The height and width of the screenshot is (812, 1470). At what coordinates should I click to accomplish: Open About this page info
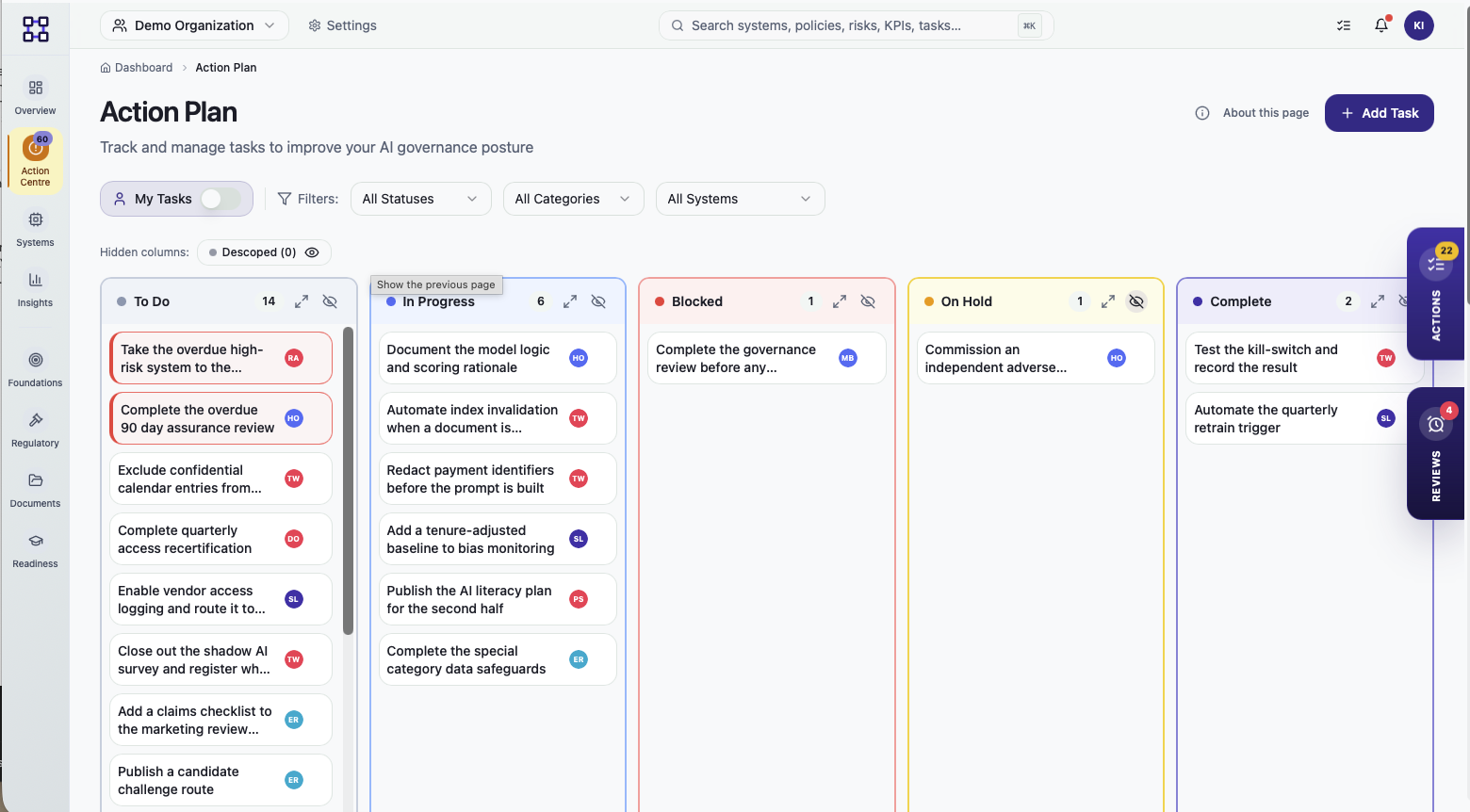click(x=1252, y=113)
